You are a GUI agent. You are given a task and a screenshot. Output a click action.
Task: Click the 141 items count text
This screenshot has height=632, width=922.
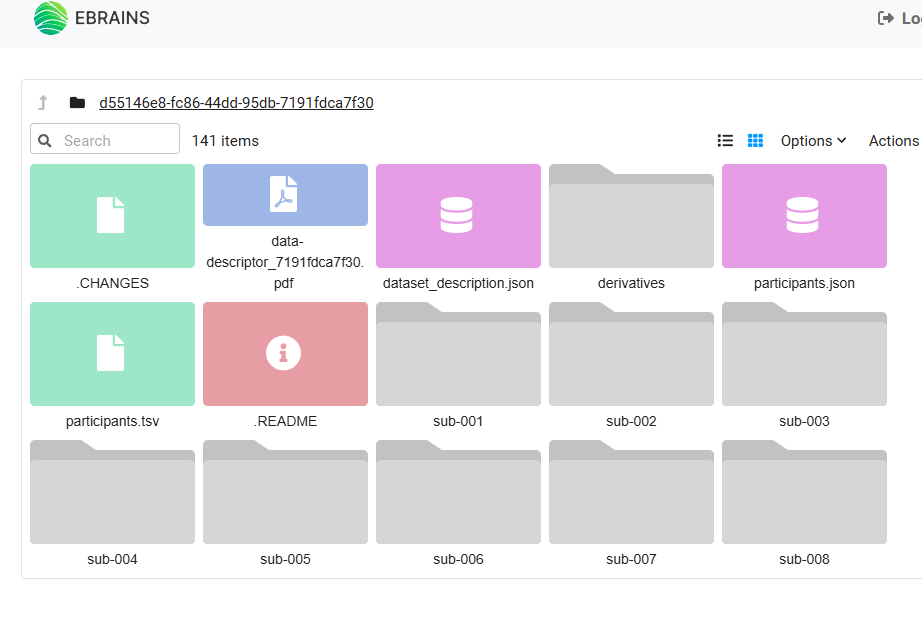click(x=225, y=141)
